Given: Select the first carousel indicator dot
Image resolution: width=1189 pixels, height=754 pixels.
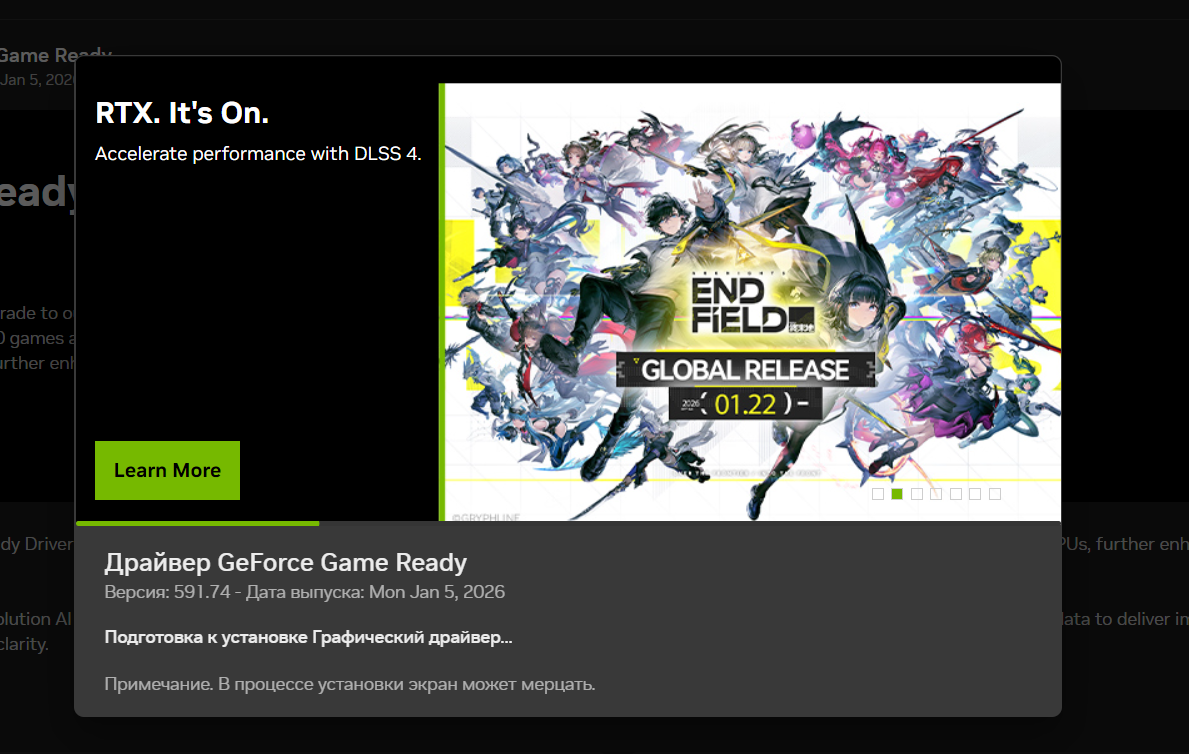Looking at the screenshot, I should point(878,494).
